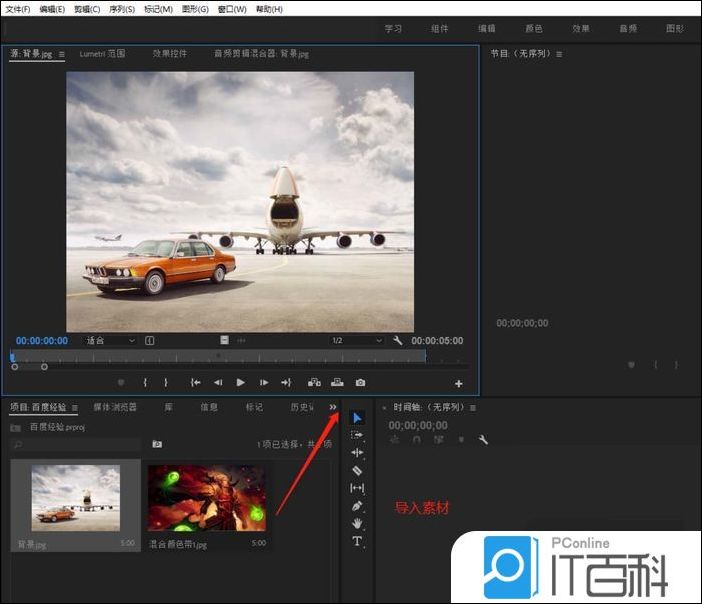Toggle the drag video only icon
This screenshot has height=604, width=702.
click(x=225, y=340)
